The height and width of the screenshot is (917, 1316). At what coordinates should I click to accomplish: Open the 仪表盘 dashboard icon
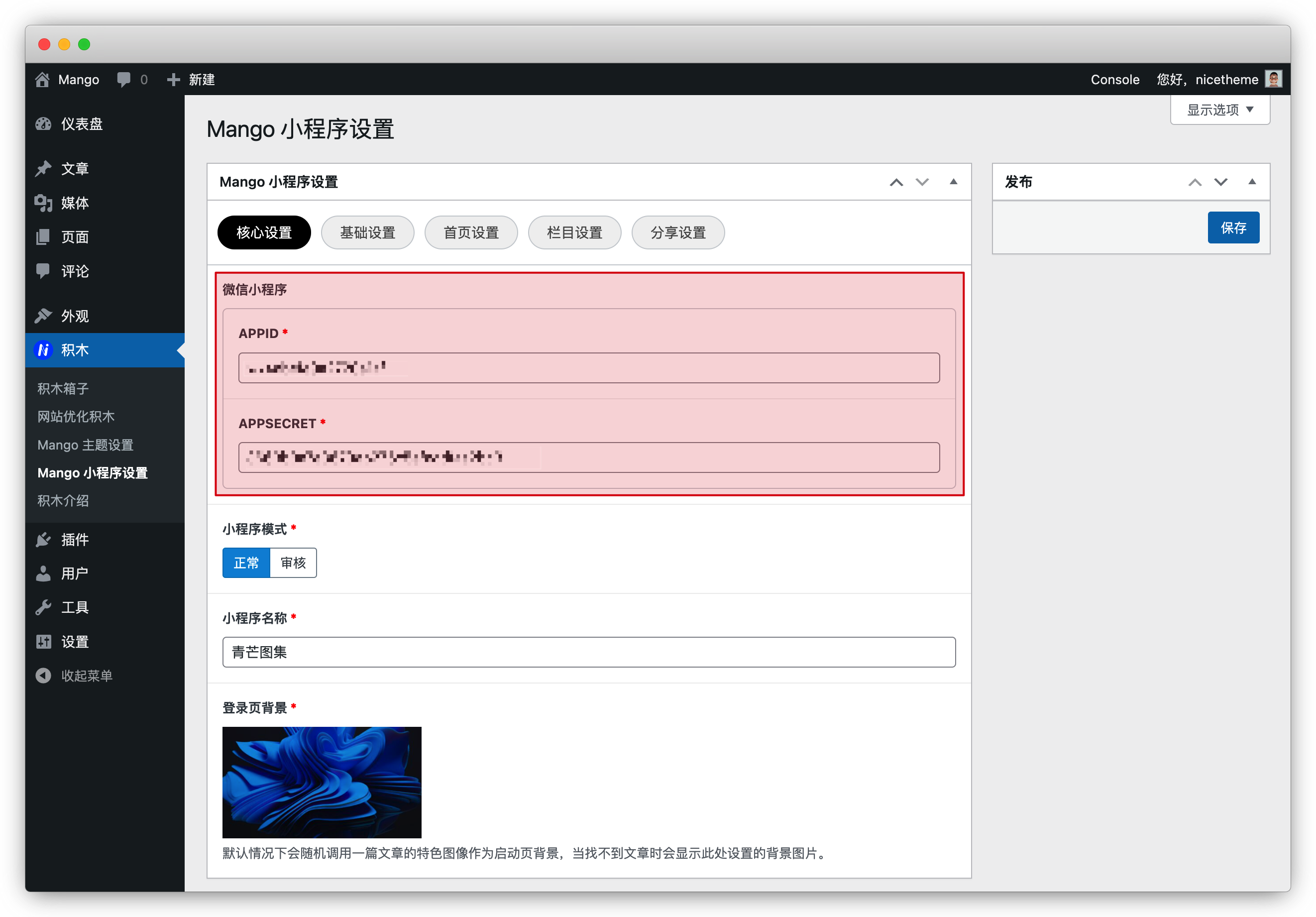pos(44,124)
